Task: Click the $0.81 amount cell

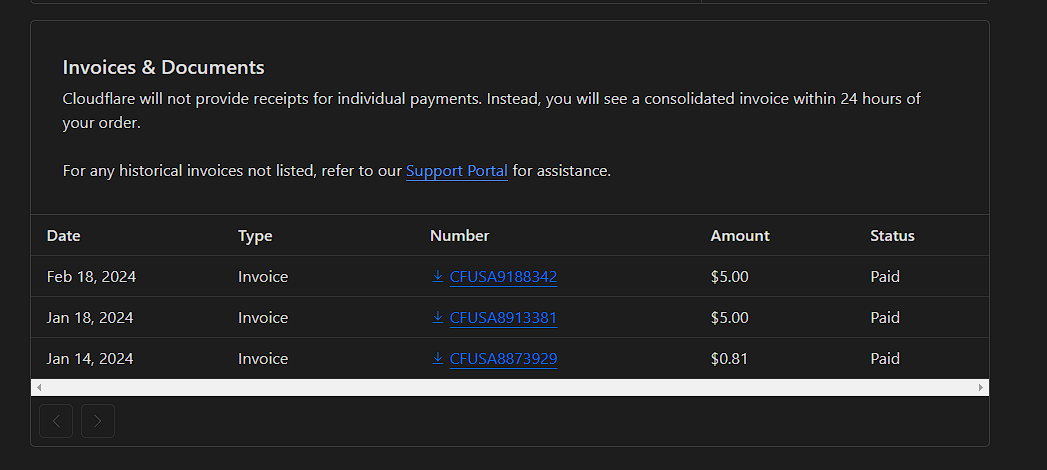Action: coord(729,359)
